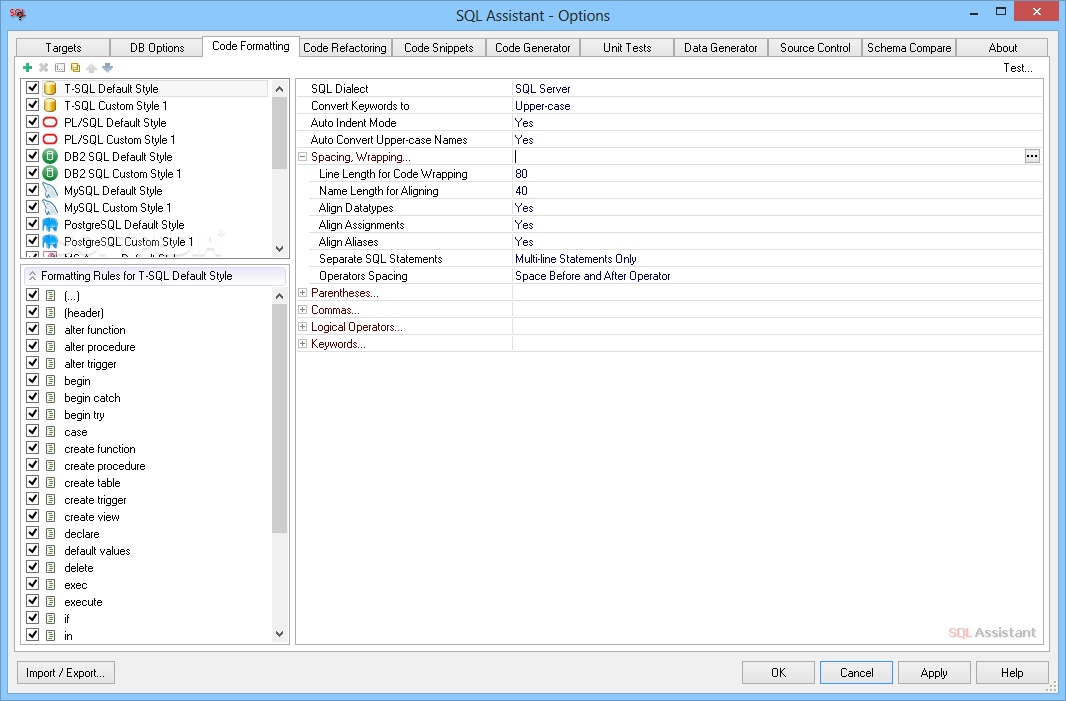This screenshot has width=1066, height=701.
Task: Uncheck the 'begin try' rule checkbox
Action: [32, 414]
